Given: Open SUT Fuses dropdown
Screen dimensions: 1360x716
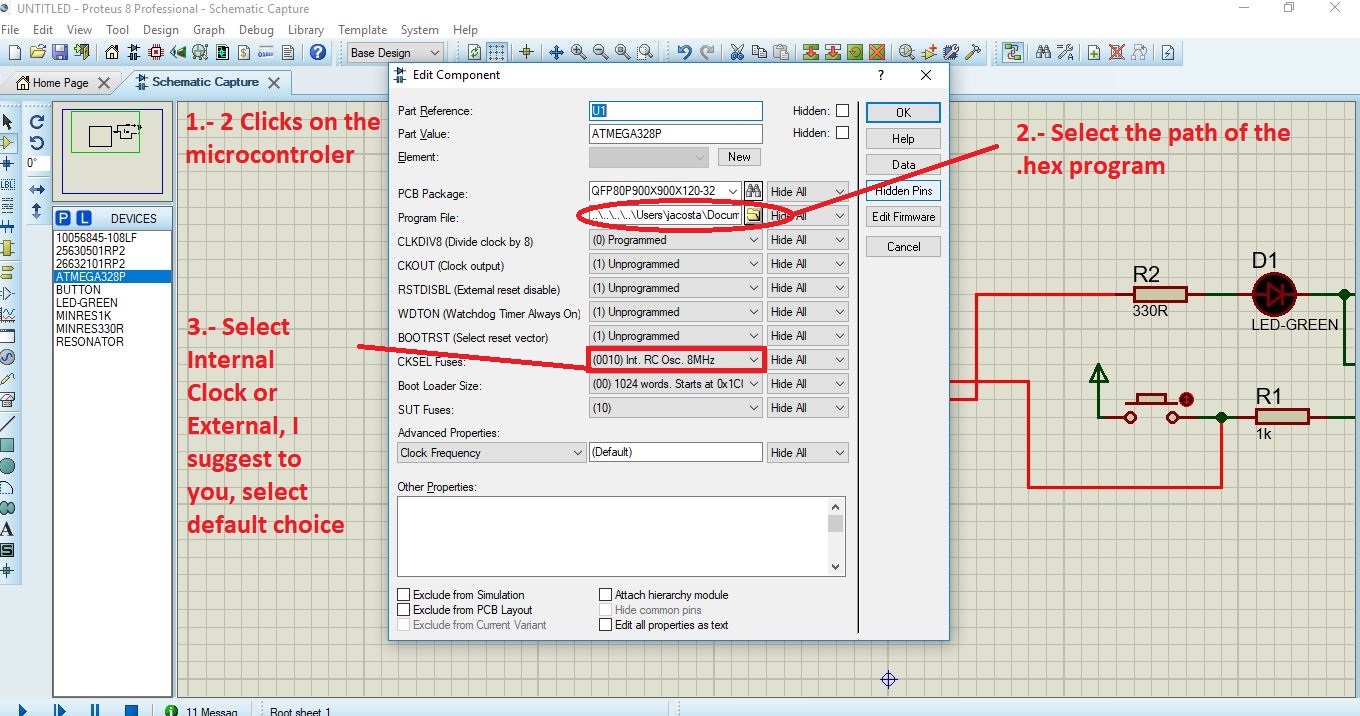Looking at the screenshot, I should pyautogui.click(x=676, y=408).
